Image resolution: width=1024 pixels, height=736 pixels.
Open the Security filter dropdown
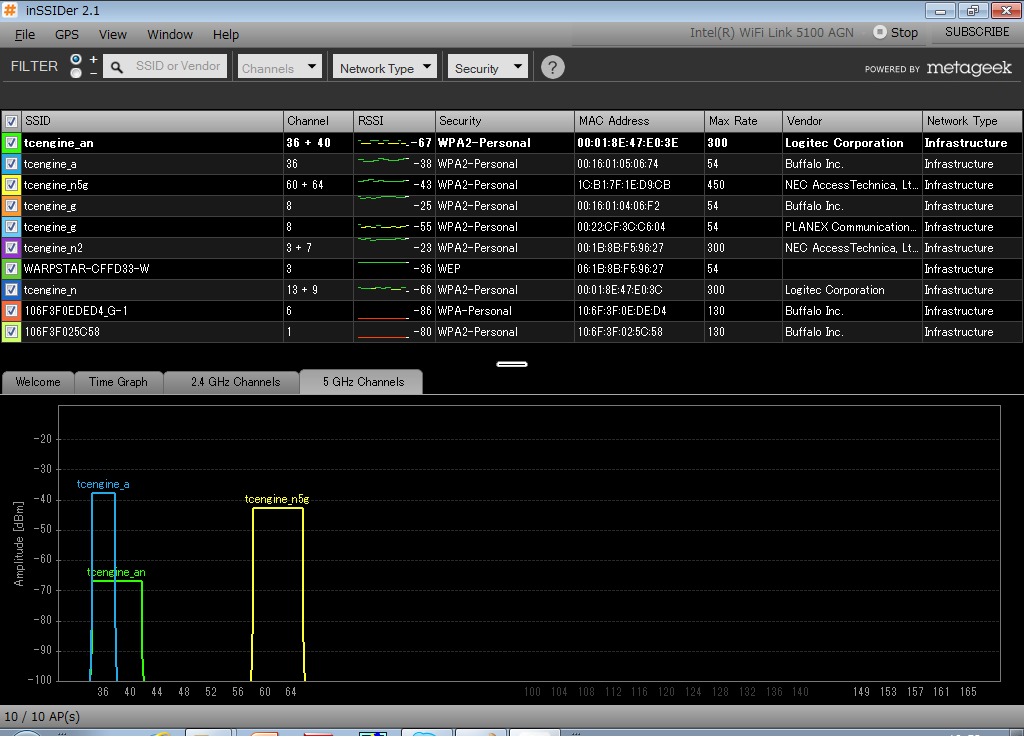pos(488,67)
